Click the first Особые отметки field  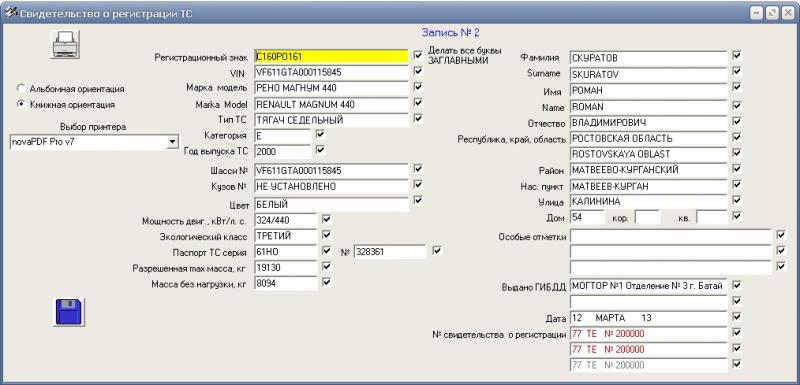coord(671,237)
